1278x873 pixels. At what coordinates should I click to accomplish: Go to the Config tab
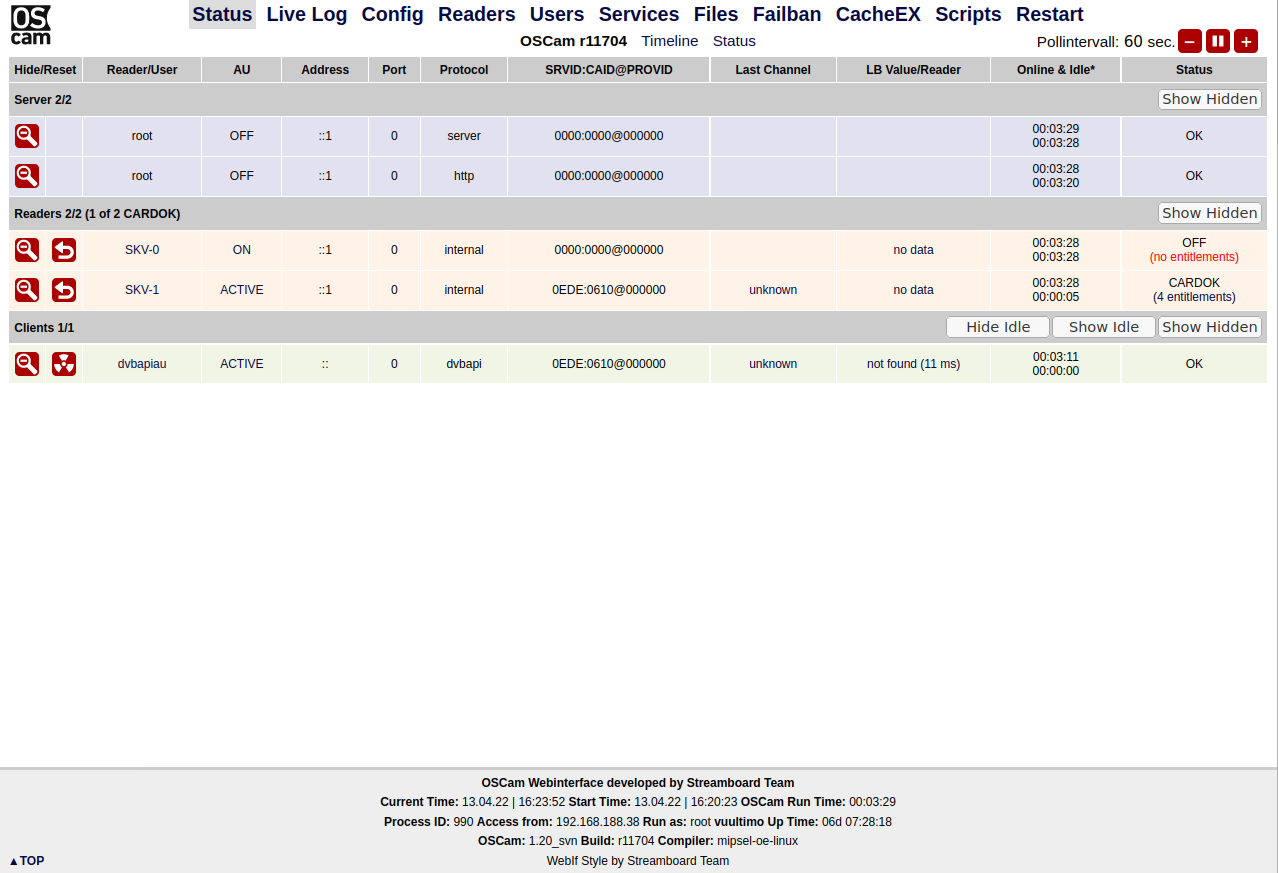(x=393, y=14)
